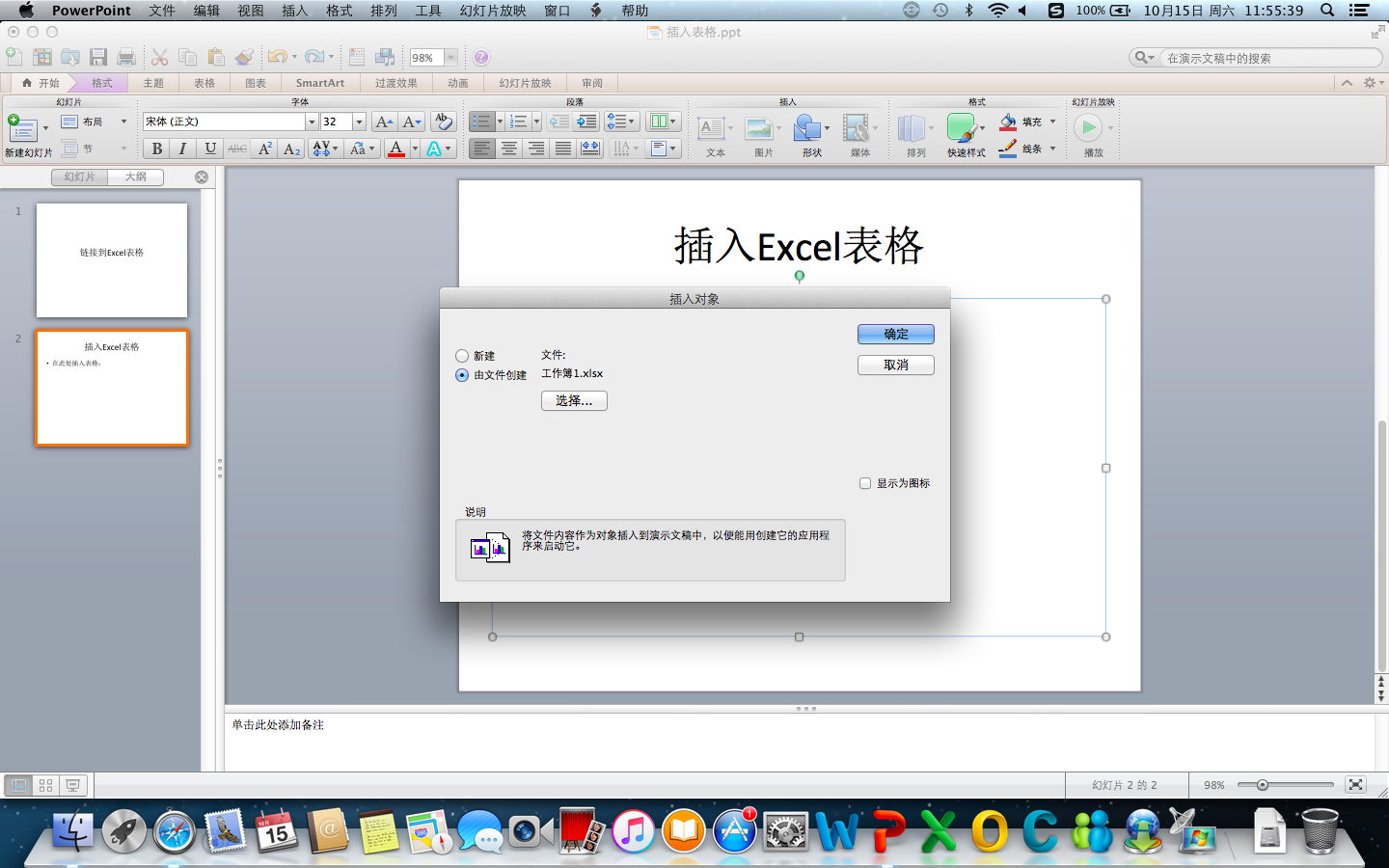Viewport: 1389px width, 868px height.
Task: Click the Superscript A² icon
Action: point(265,149)
